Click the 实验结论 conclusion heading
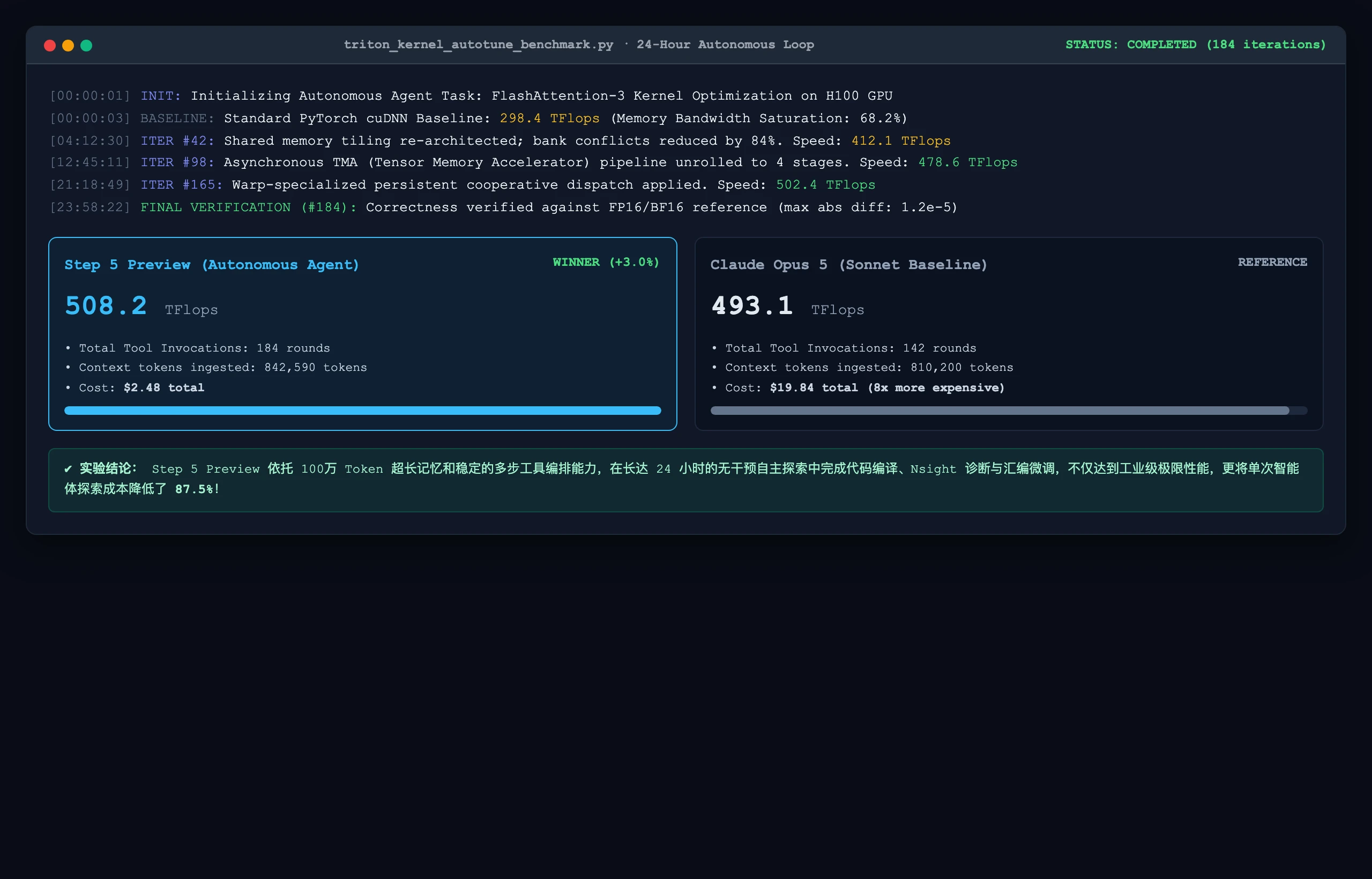 click(x=107, y=468)
